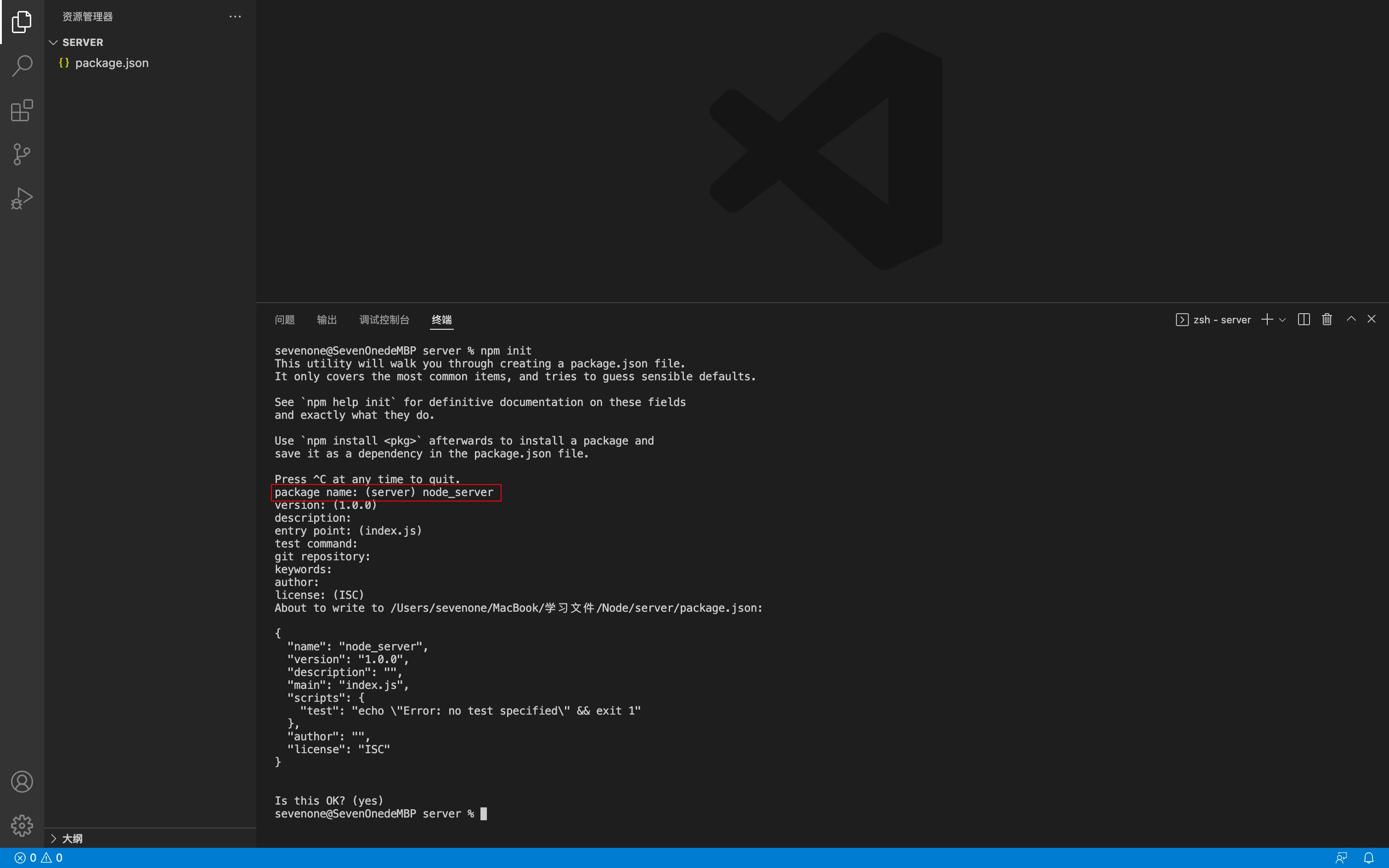Open the Explorer view icon

[22, 22]
